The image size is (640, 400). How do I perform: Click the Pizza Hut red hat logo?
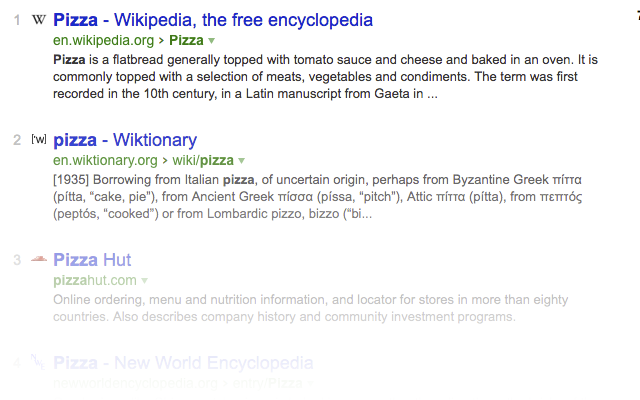click(39, 259)
